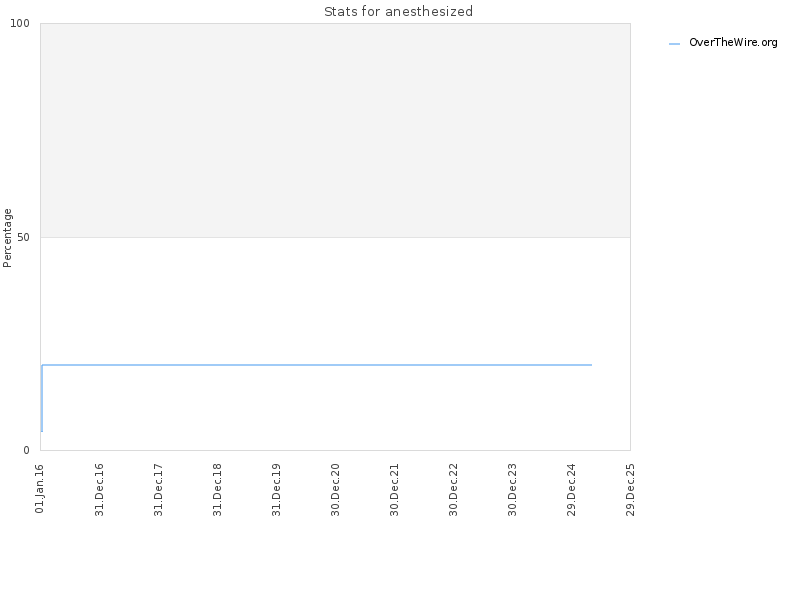This screenshot has width=800, height=600.
Task: Click the 29.Dec.25 x-axis date label
Action: [630, 490]
